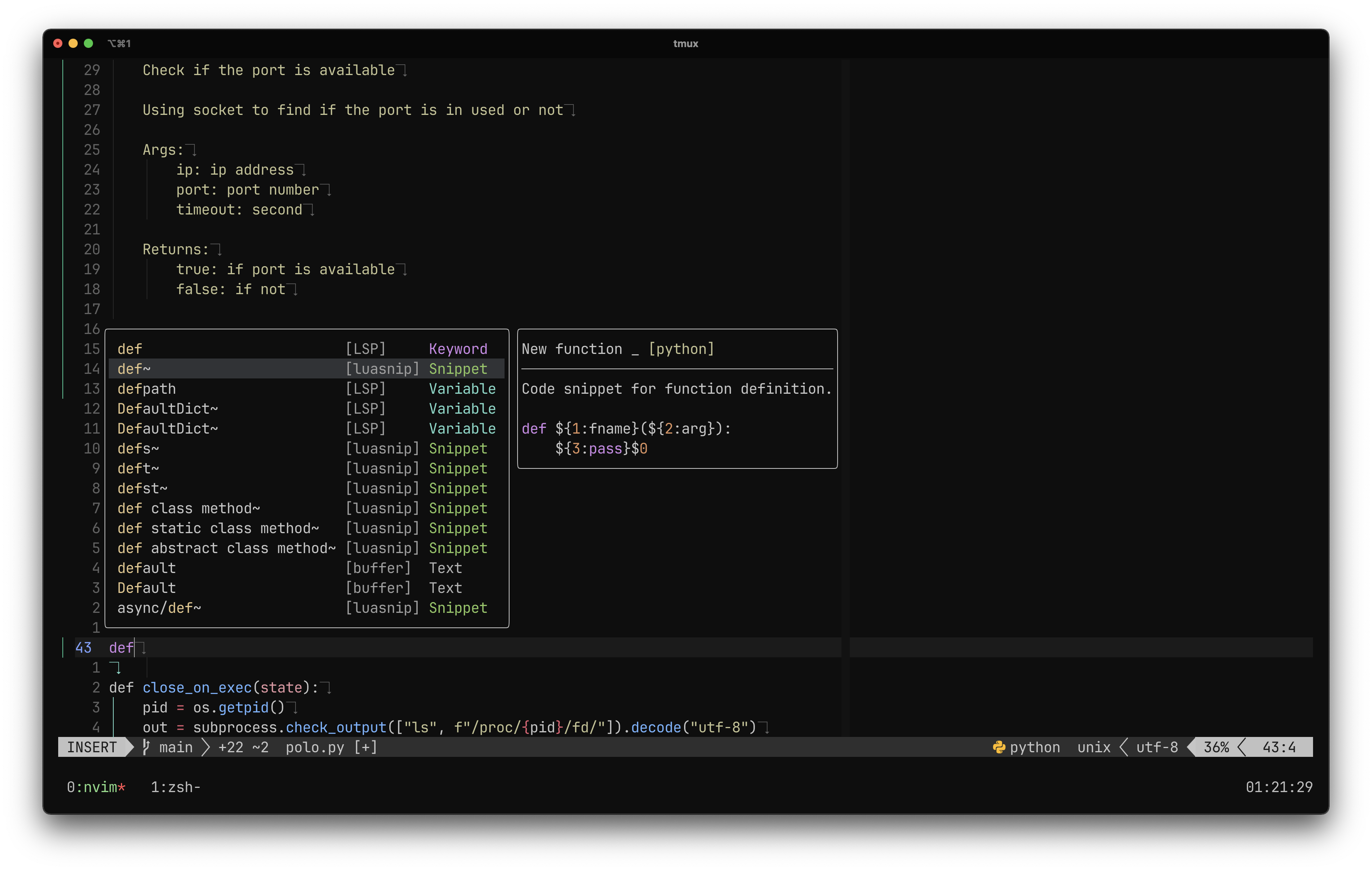This screenshot has height=871, width=1372.
Task: Click polo.py filename in statusline
Action: (315, 747)
